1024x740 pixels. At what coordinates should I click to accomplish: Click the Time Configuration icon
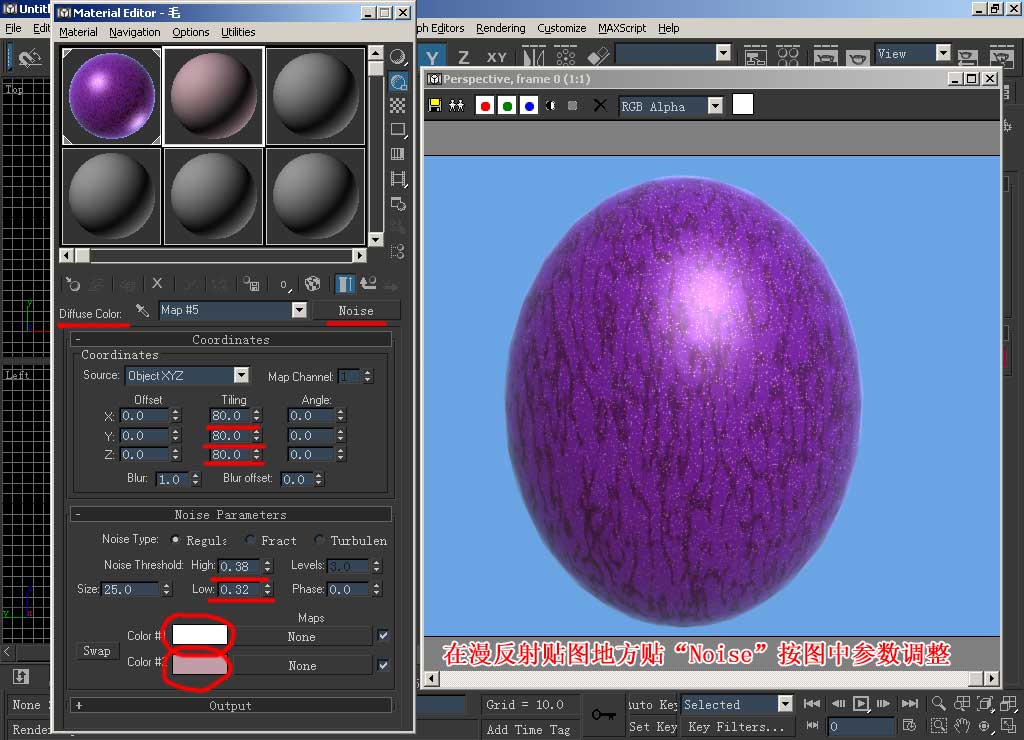(910, 726)
